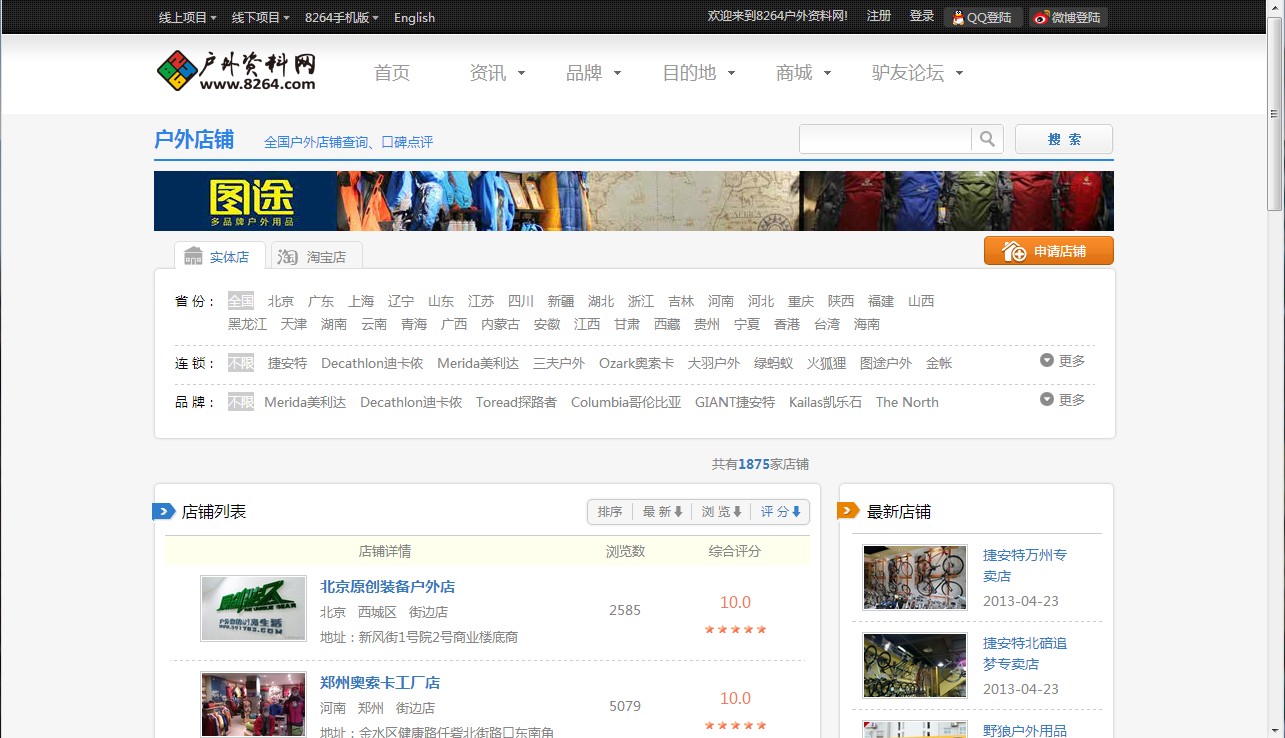The width and height of the screenshot is (1285, 738).
Task: Expand 更多 on the 连锁 filter row
Action: 1061,361
